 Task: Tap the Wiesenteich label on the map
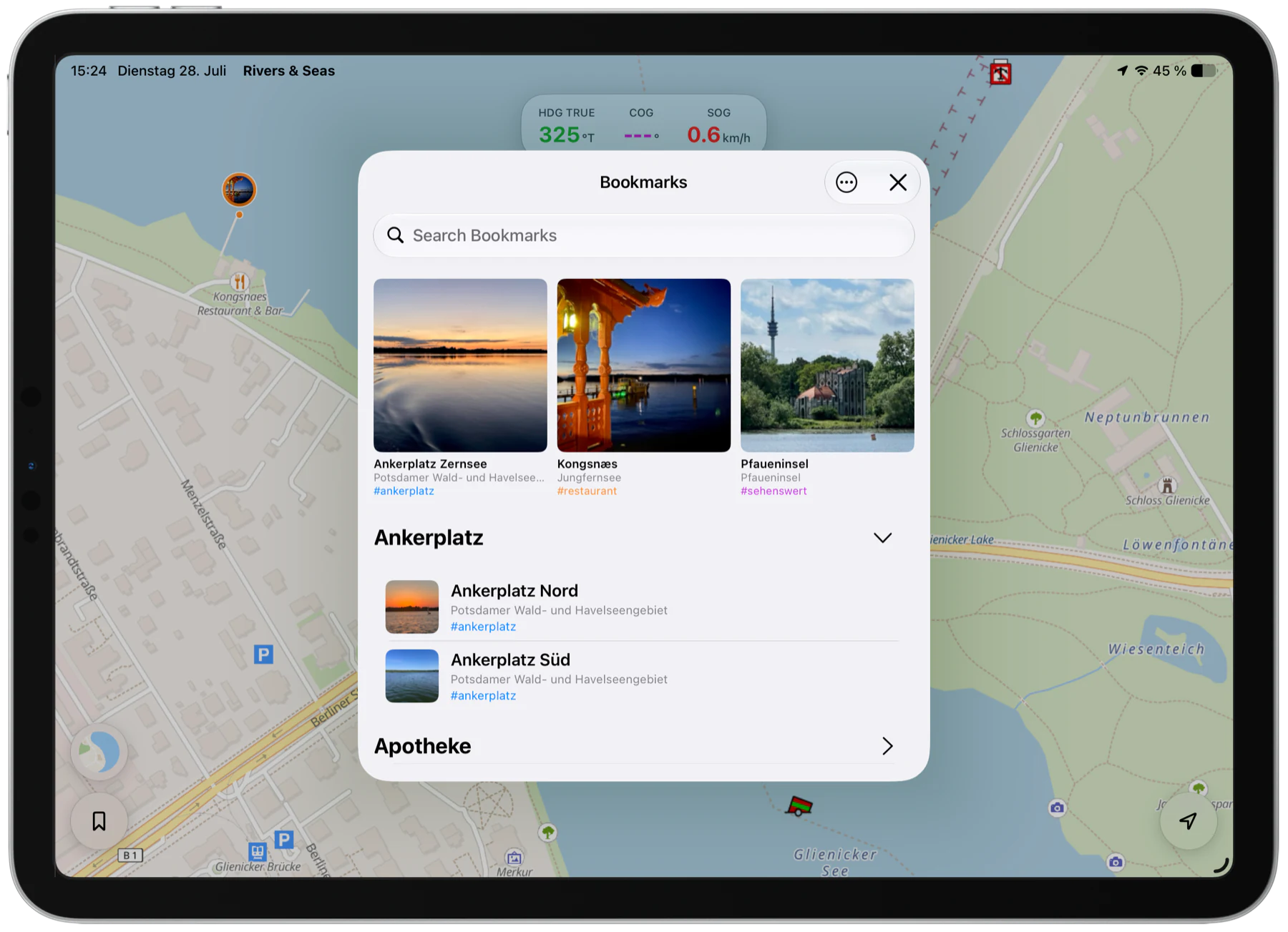[x=1156, y=649]
